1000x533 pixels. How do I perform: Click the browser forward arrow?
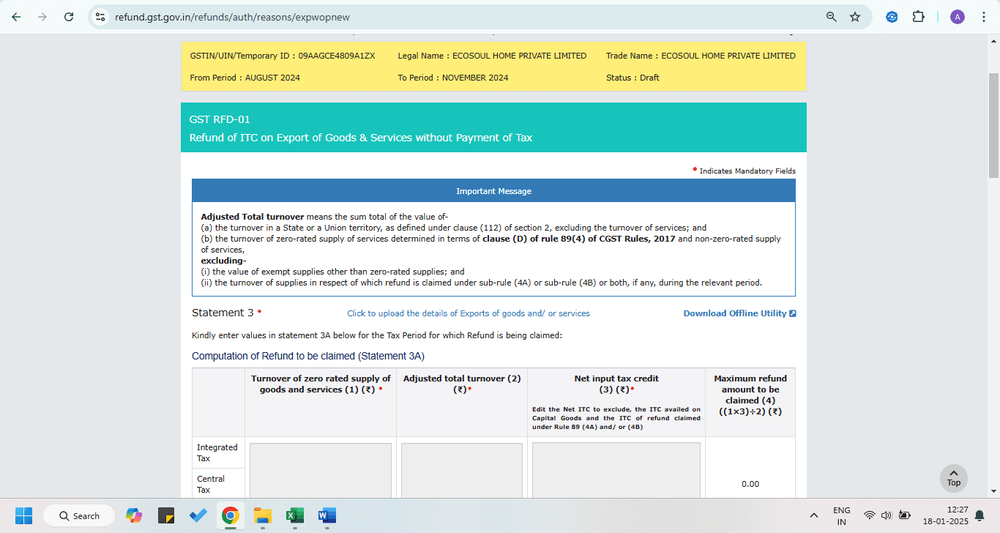point(42,17)
